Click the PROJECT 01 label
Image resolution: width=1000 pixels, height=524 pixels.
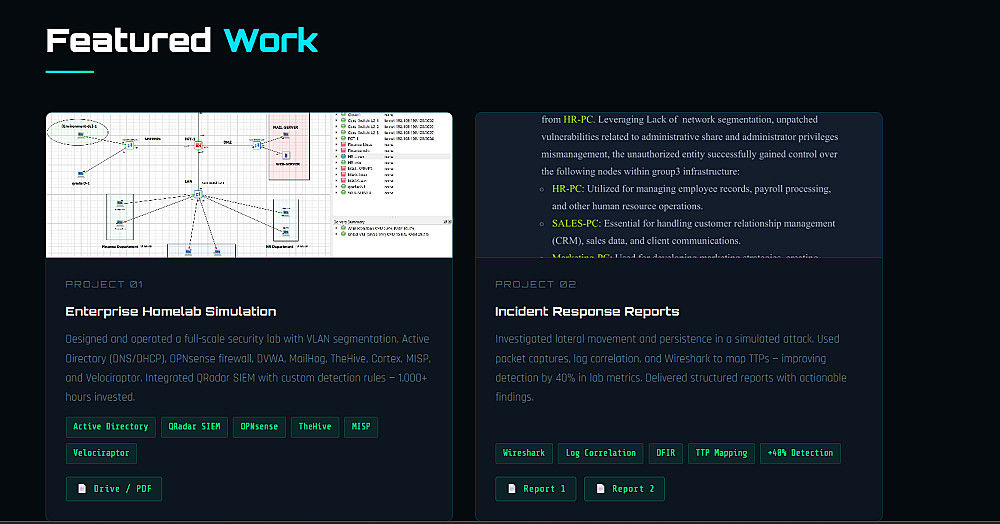point(104,284)
